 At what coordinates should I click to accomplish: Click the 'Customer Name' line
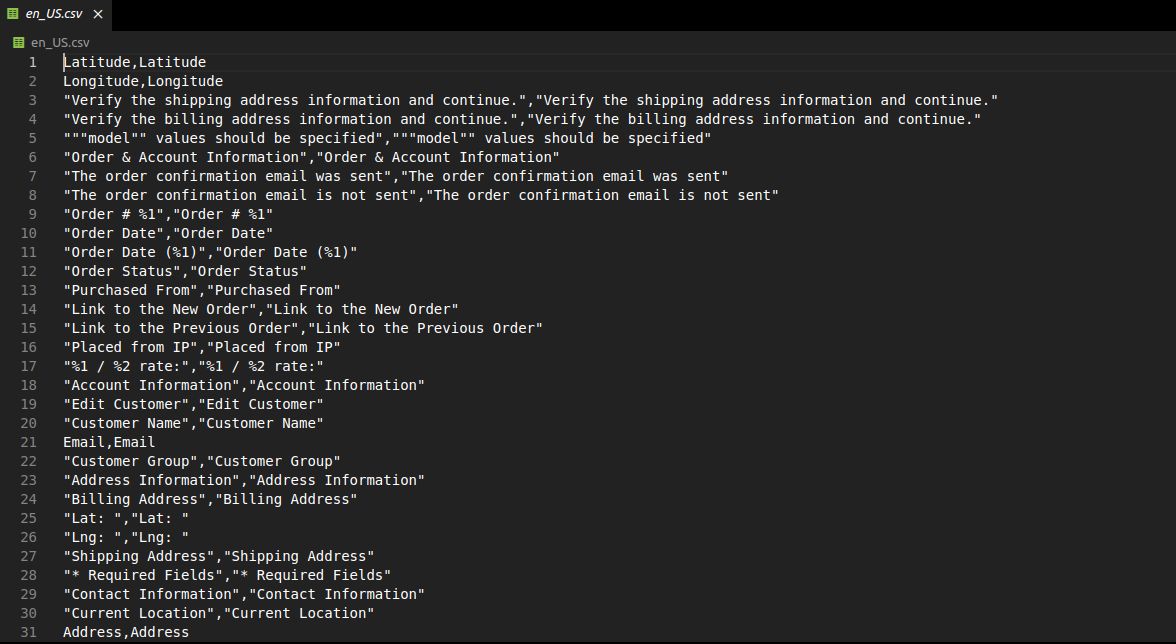(194, 423)
